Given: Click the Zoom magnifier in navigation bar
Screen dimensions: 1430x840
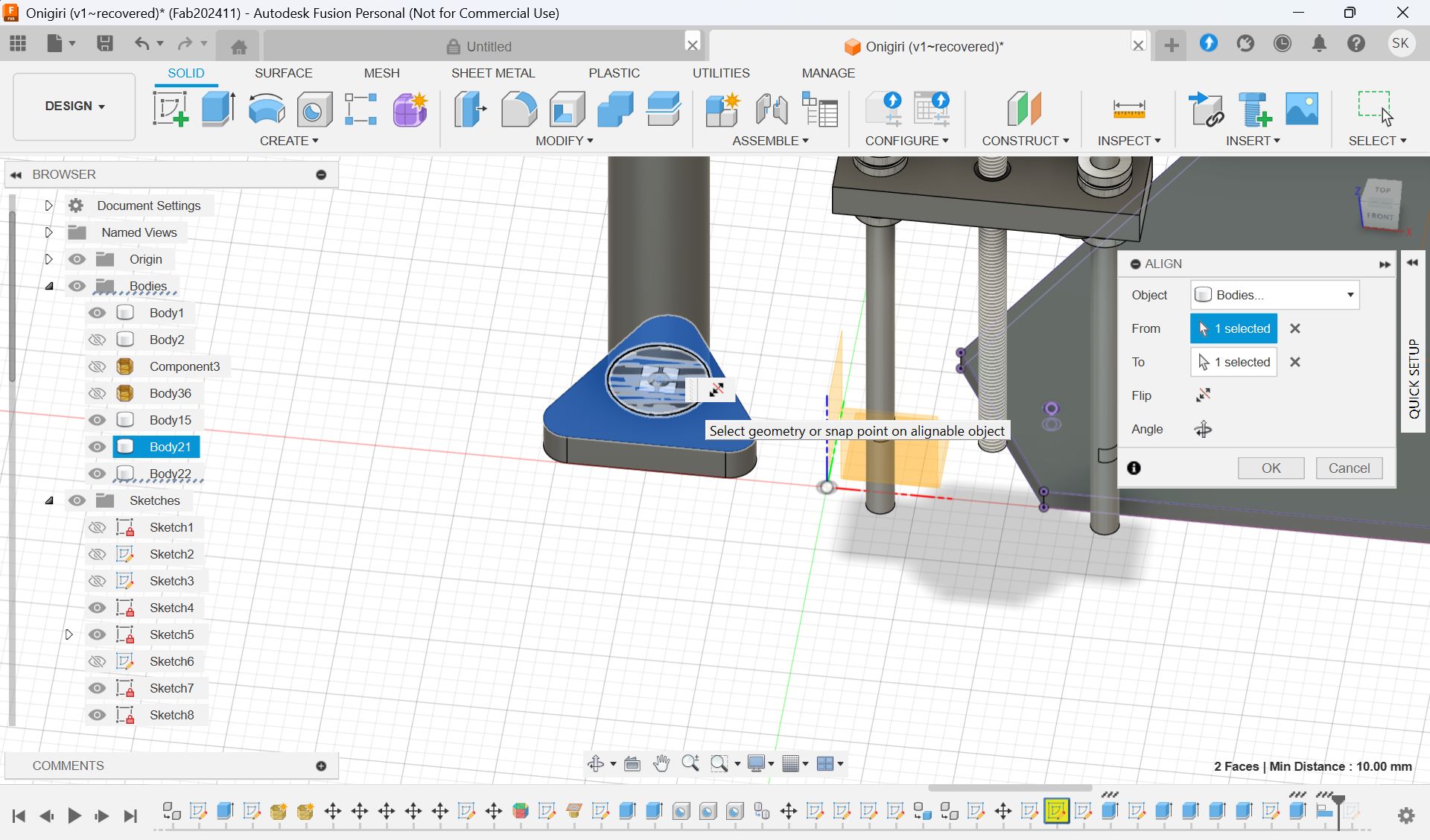Looking at the screenshot, I should pyautogui.click(x=690, y=763).
